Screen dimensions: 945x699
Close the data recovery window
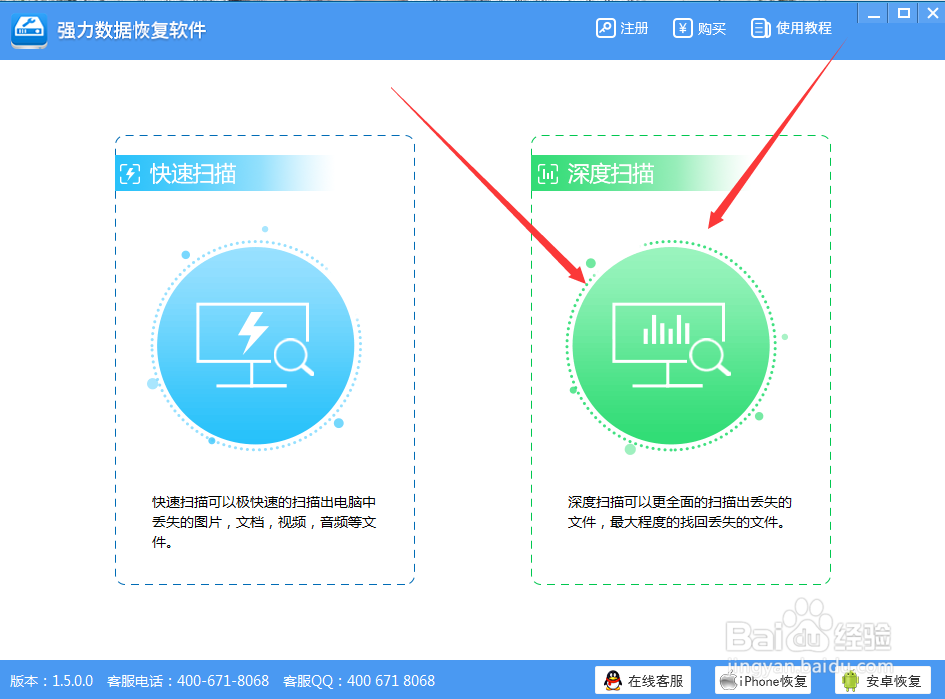tap(932, 13)
